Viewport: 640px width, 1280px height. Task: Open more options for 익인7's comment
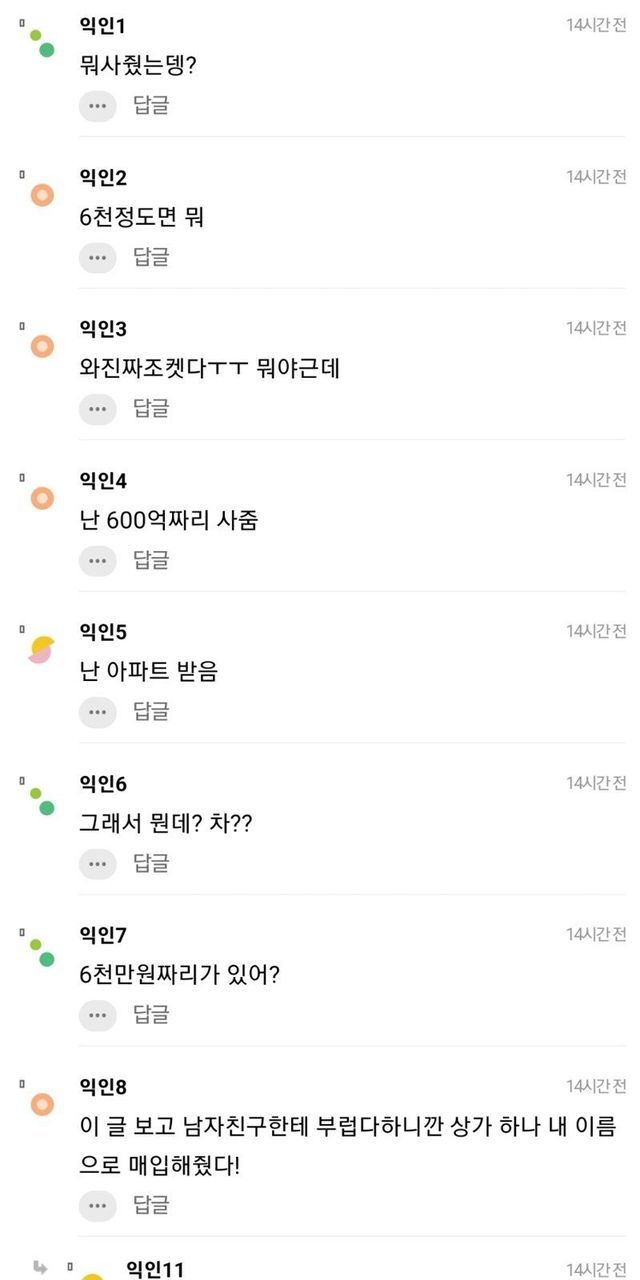click(x=97, y=1014)
